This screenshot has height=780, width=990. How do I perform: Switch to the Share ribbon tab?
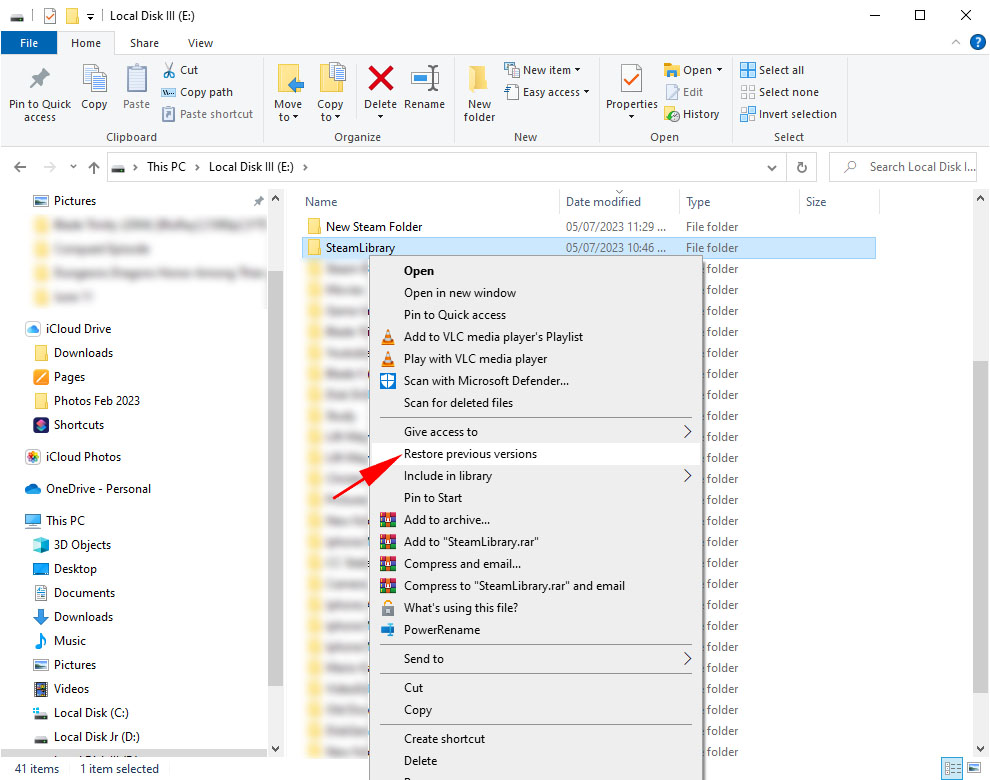coord(144,43)
